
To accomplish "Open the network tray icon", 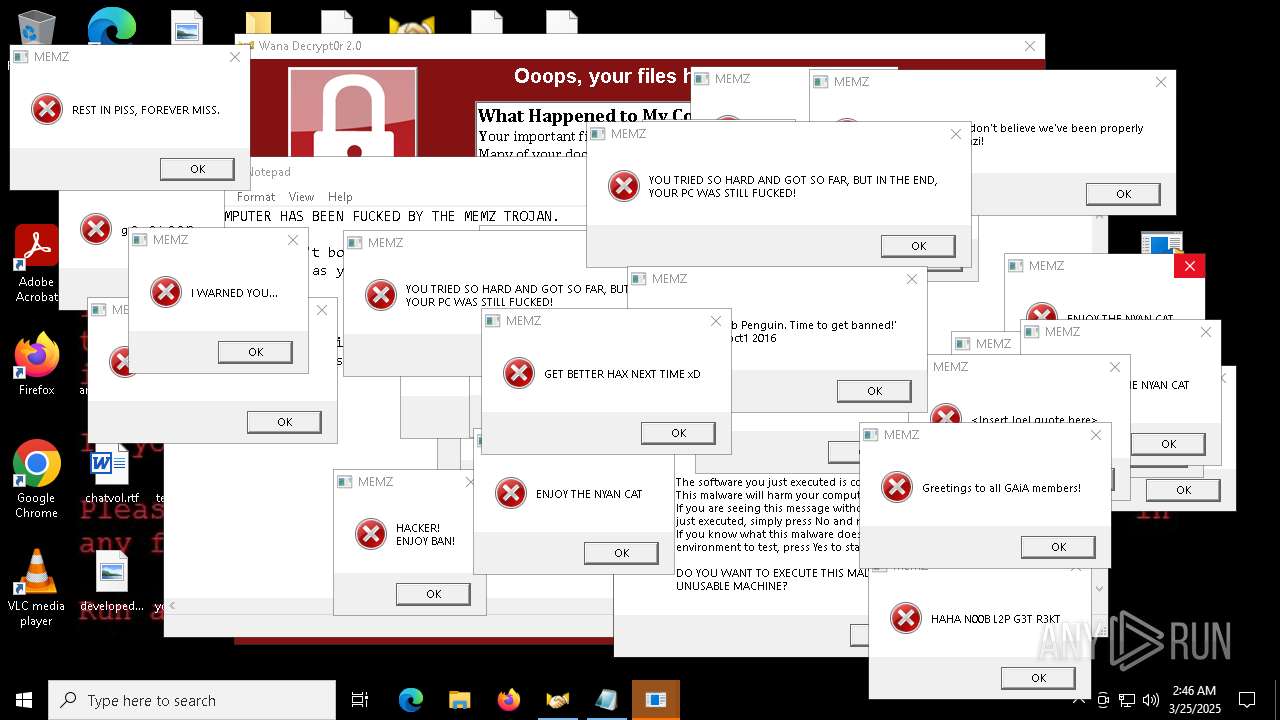I will click(1127, 700).
